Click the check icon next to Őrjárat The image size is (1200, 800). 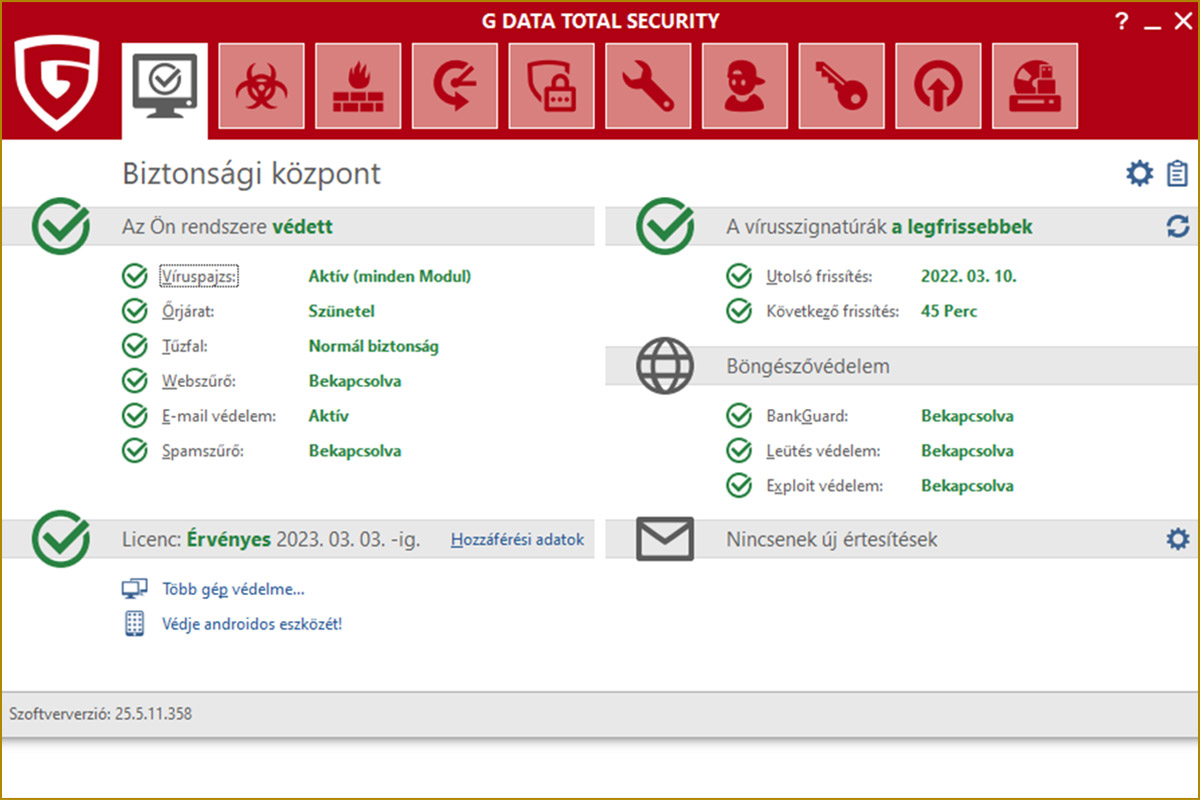134,311
